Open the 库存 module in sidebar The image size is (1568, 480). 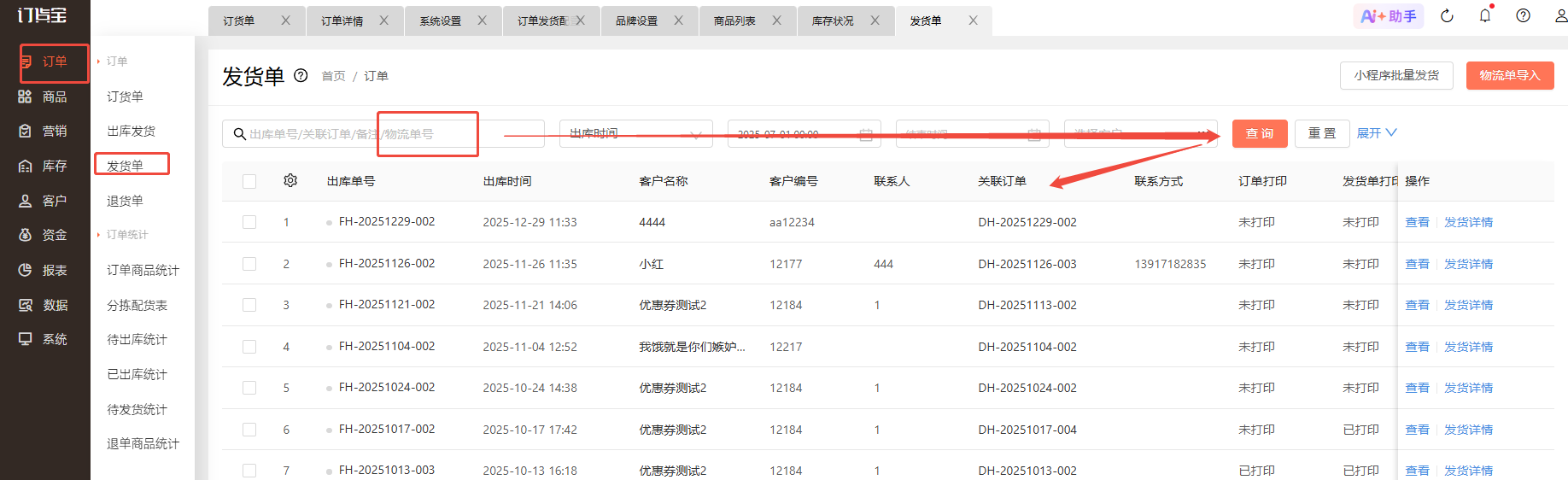[43, 166]
